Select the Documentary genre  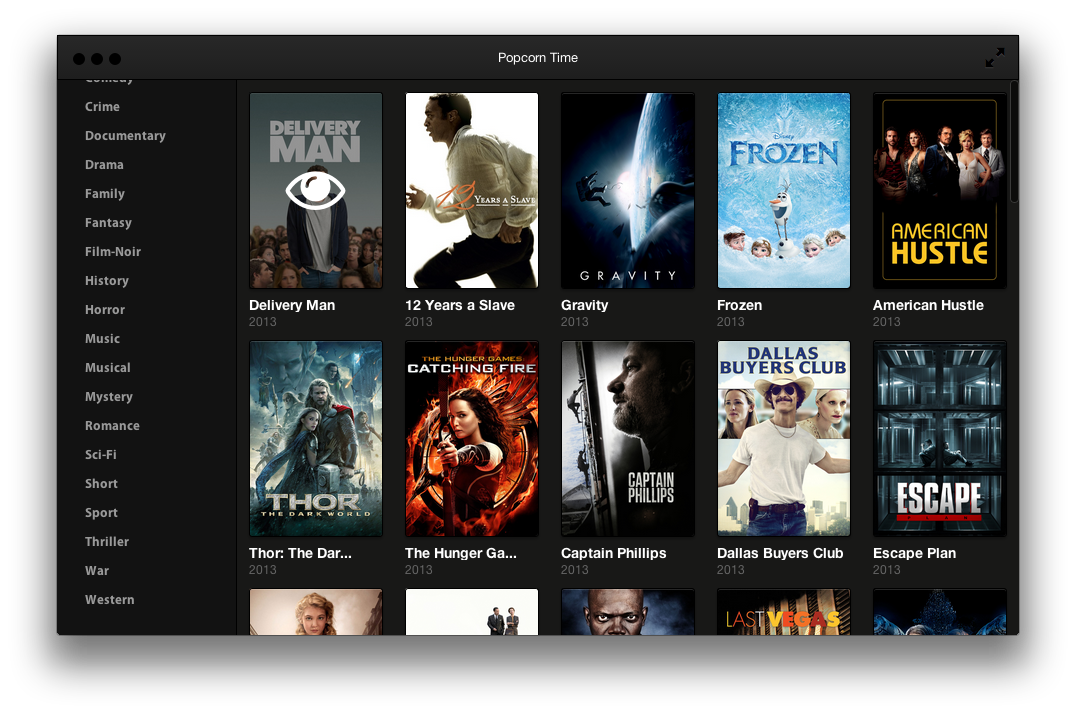coord(126,136)
